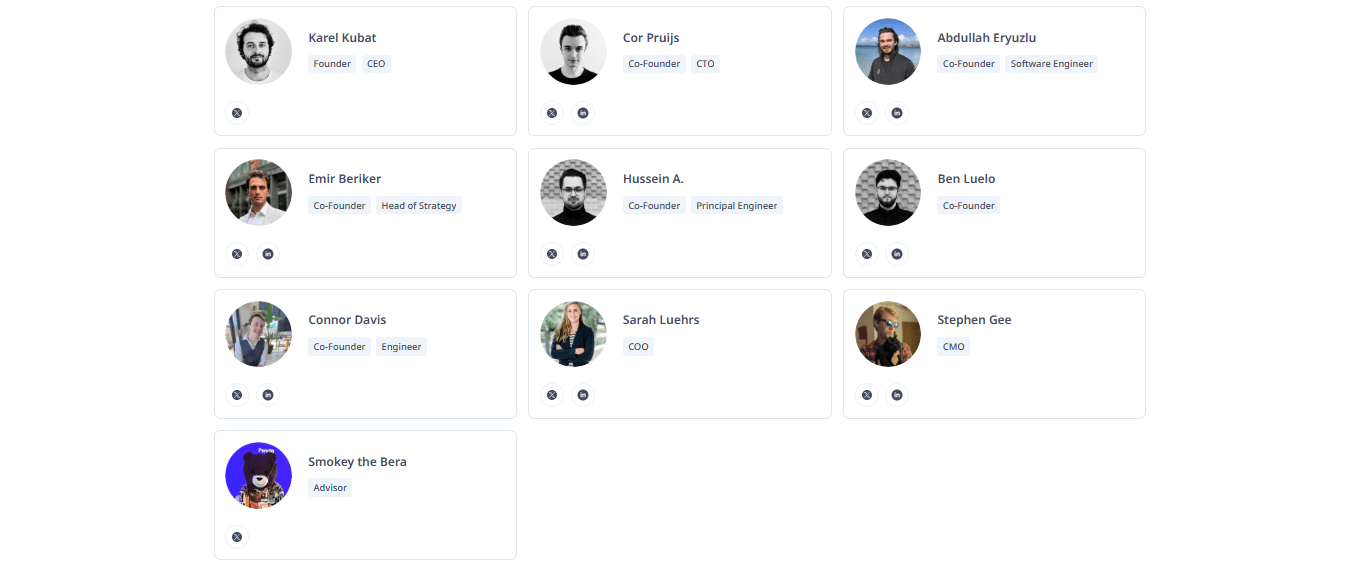Open Hussein A.'s X icon
1351x567 pixels.
tap(552, 254)
